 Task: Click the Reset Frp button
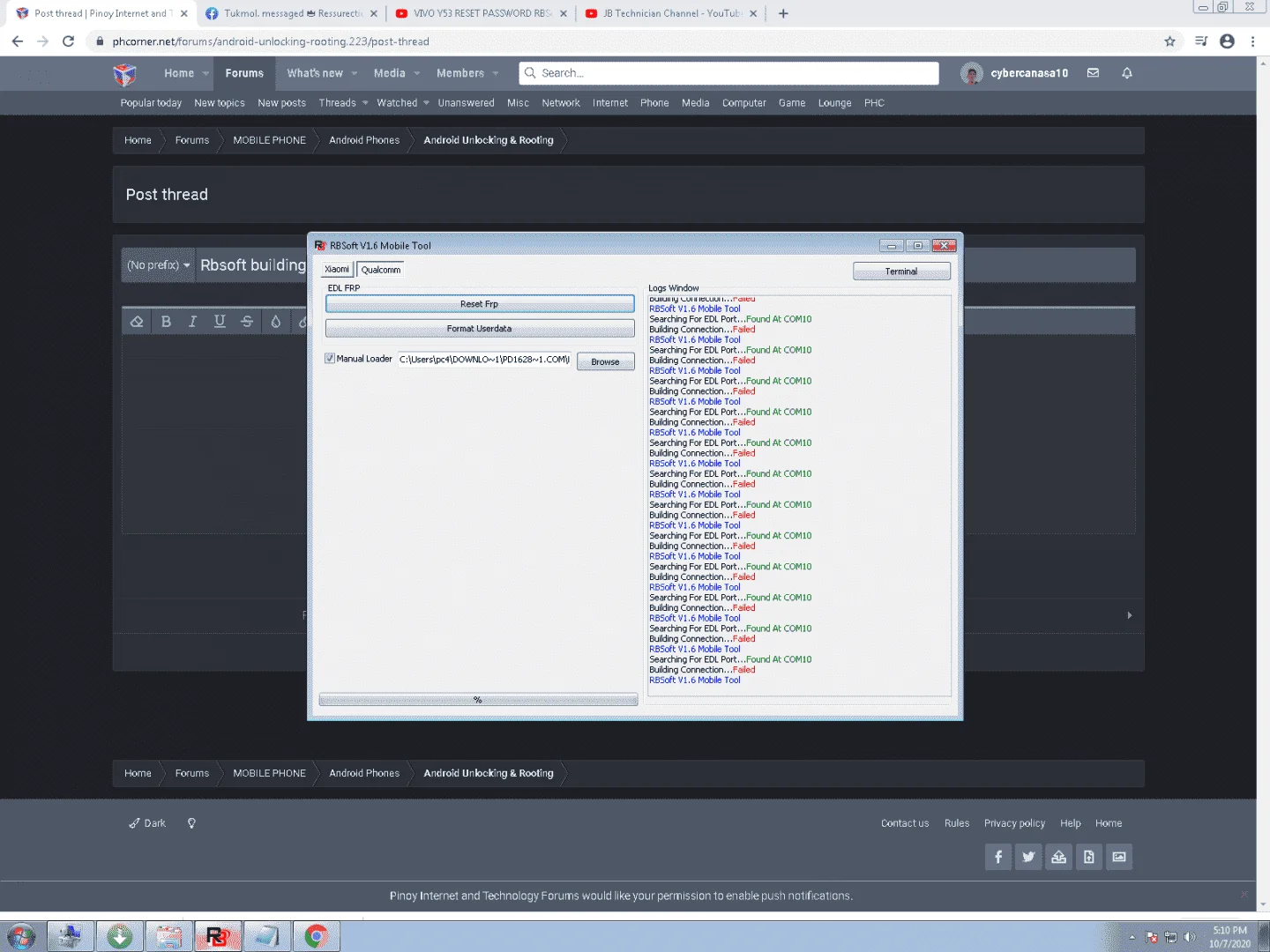coord(480,304)
